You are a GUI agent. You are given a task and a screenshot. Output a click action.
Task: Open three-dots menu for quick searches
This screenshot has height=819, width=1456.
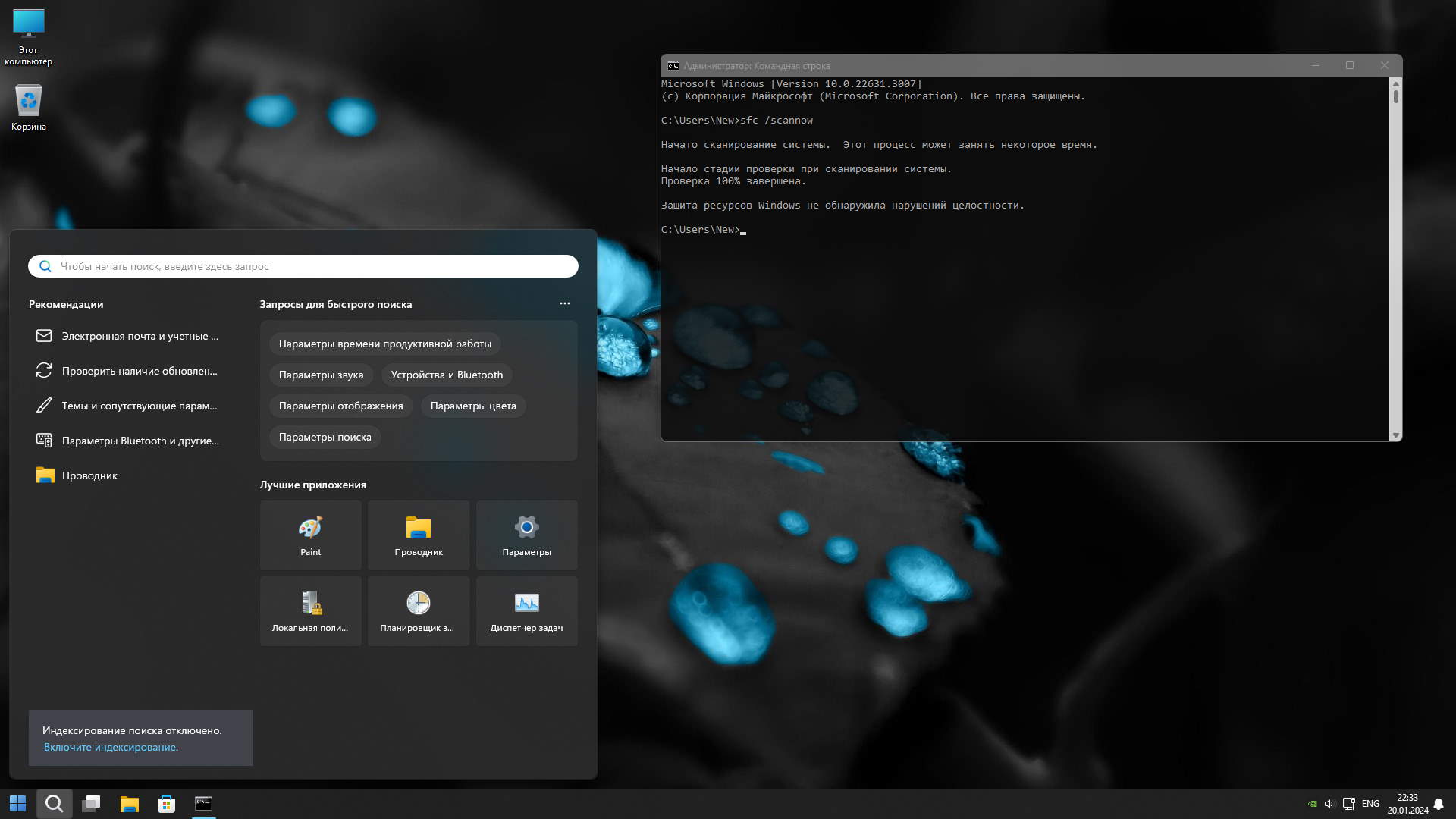[564, 303]
